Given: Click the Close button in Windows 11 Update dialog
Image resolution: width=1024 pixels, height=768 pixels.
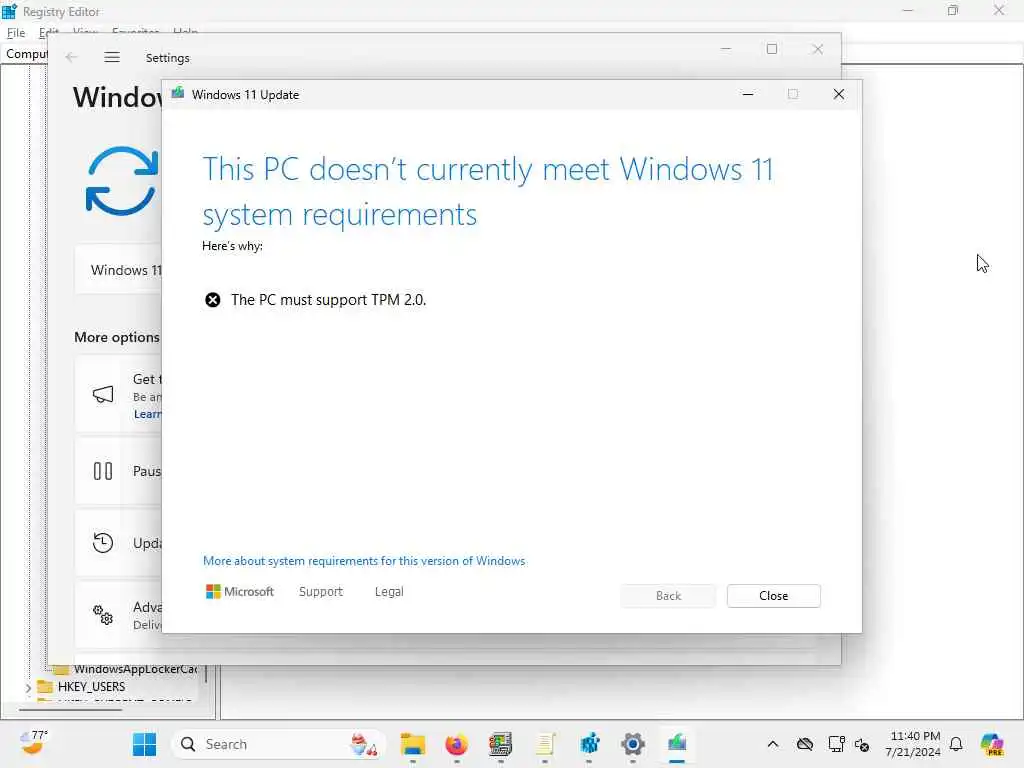Looking at the screenshot, I should pyautogui.click(x=773, y=596).
